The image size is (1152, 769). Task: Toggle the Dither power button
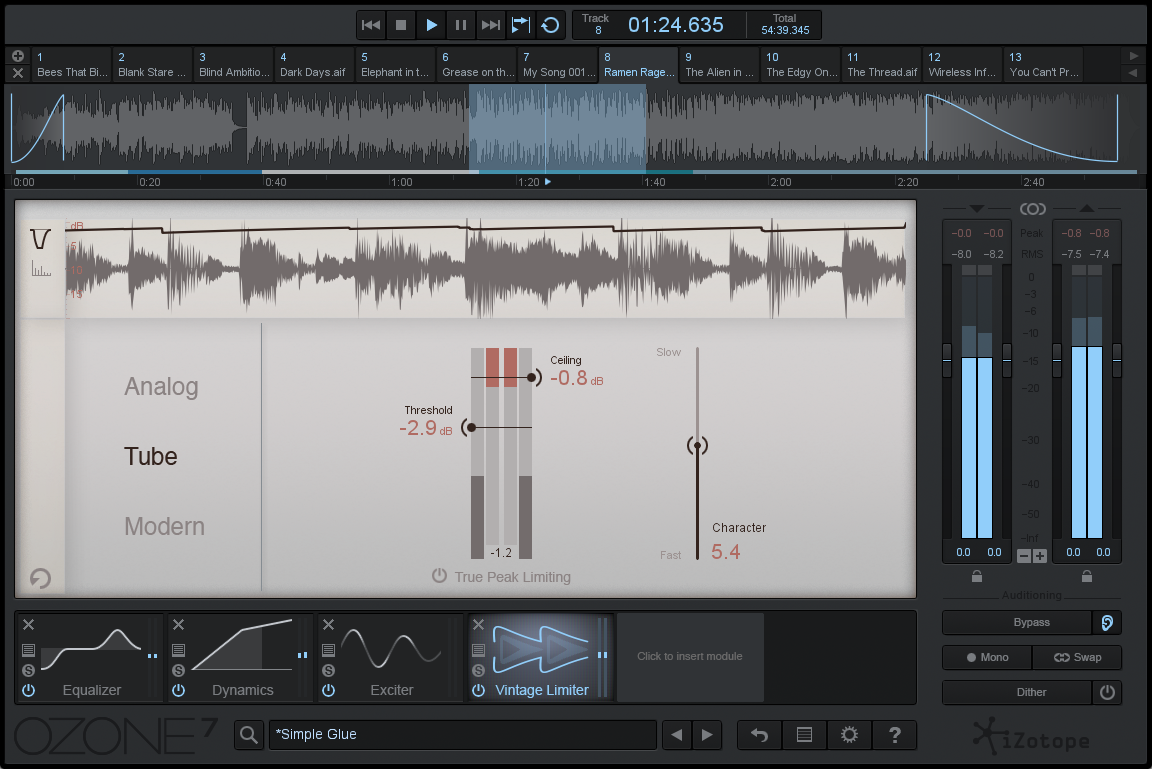click(1107, 692)
